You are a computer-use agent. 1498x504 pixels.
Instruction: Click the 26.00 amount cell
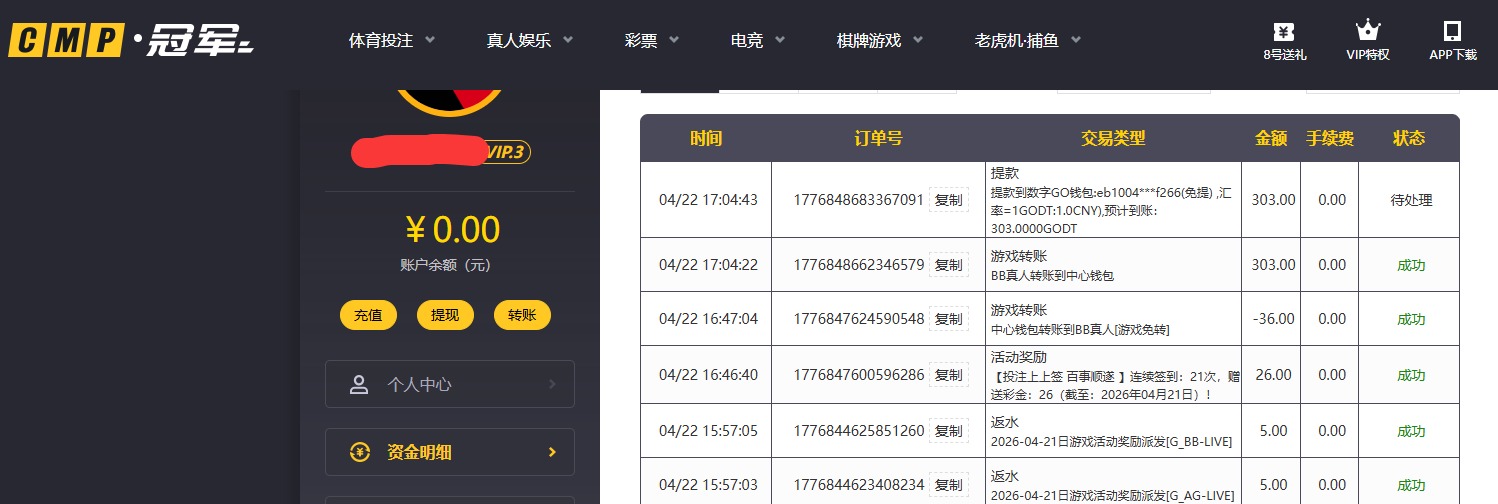point(1273,375)
